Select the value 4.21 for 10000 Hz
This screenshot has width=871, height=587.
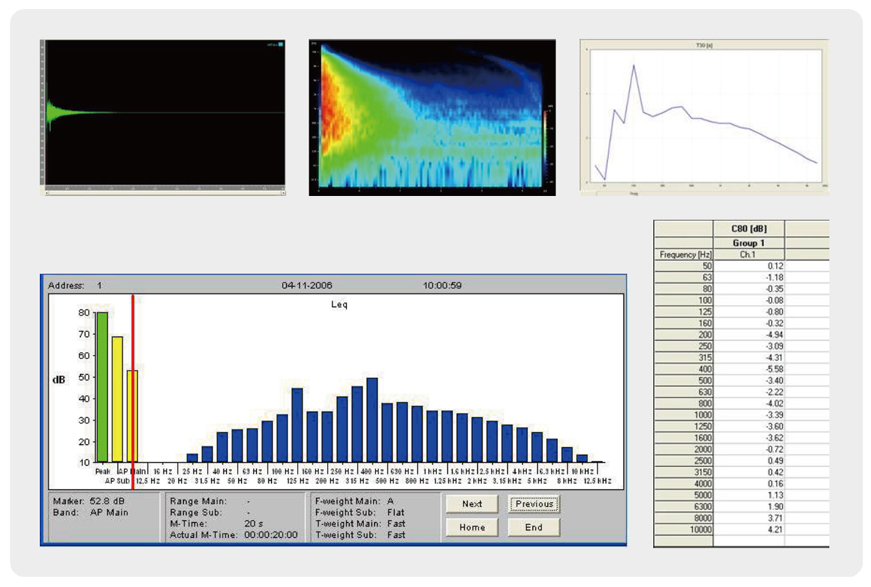tap(749, 529)
